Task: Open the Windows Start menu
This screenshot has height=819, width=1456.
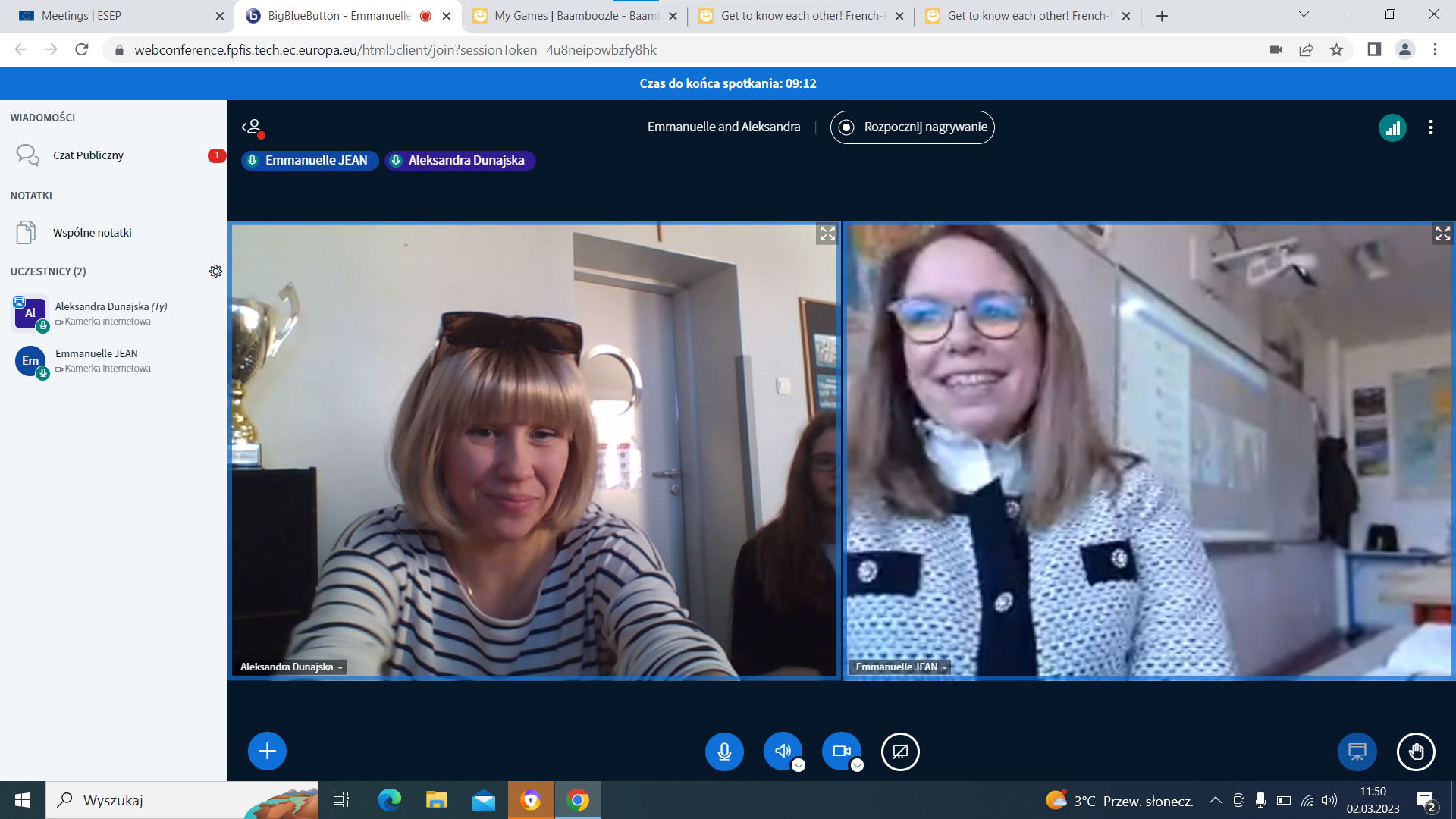Action: [x=23, y=800]
